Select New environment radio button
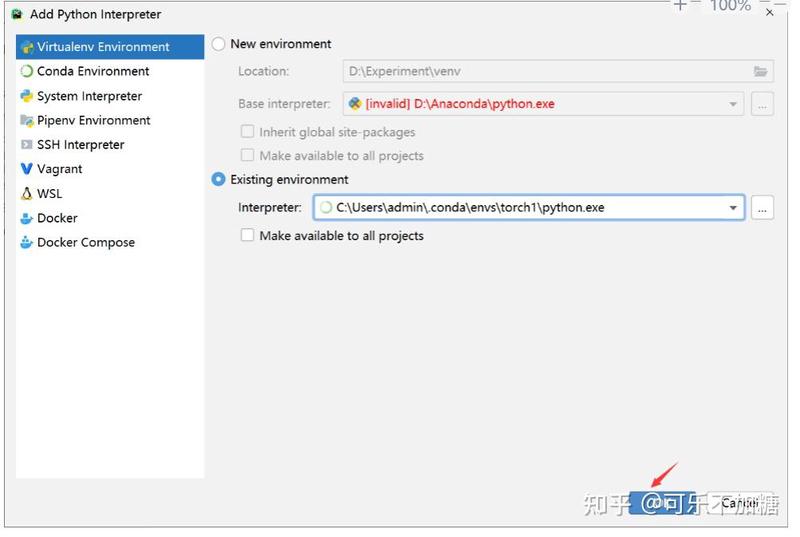The image size is (800, 537). click(x=218, y=44)
